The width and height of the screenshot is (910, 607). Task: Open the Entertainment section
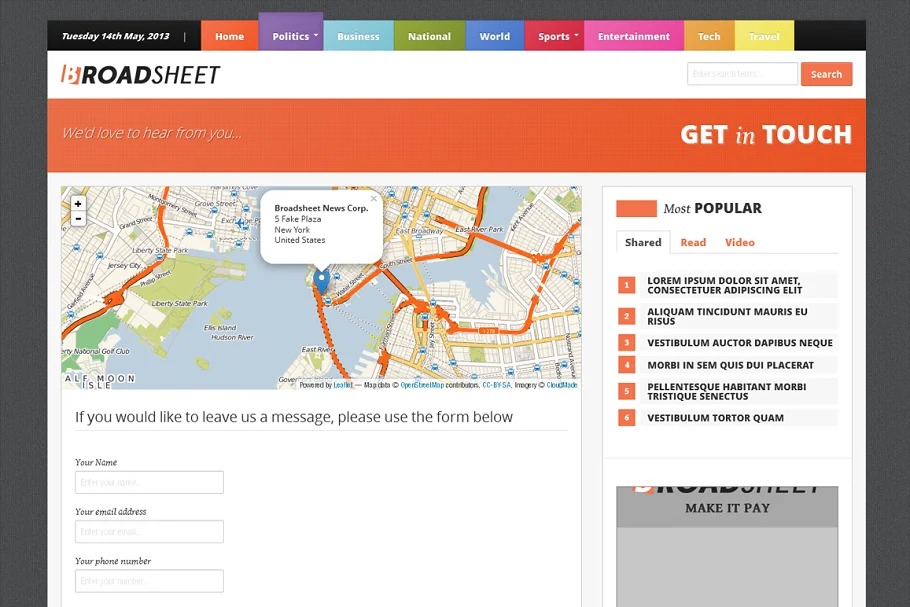pos(634,36)
